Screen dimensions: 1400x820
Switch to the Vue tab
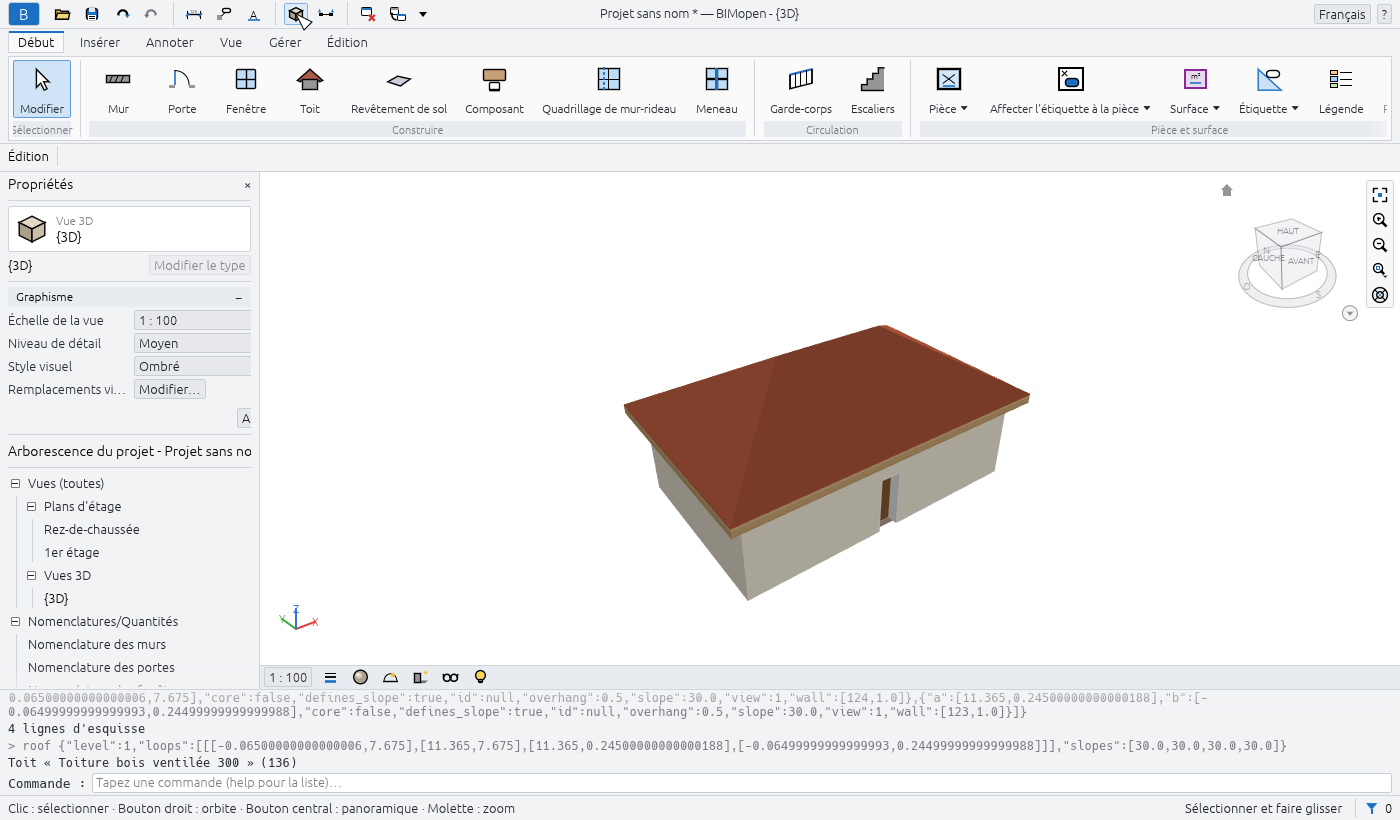tap(231, 42)
